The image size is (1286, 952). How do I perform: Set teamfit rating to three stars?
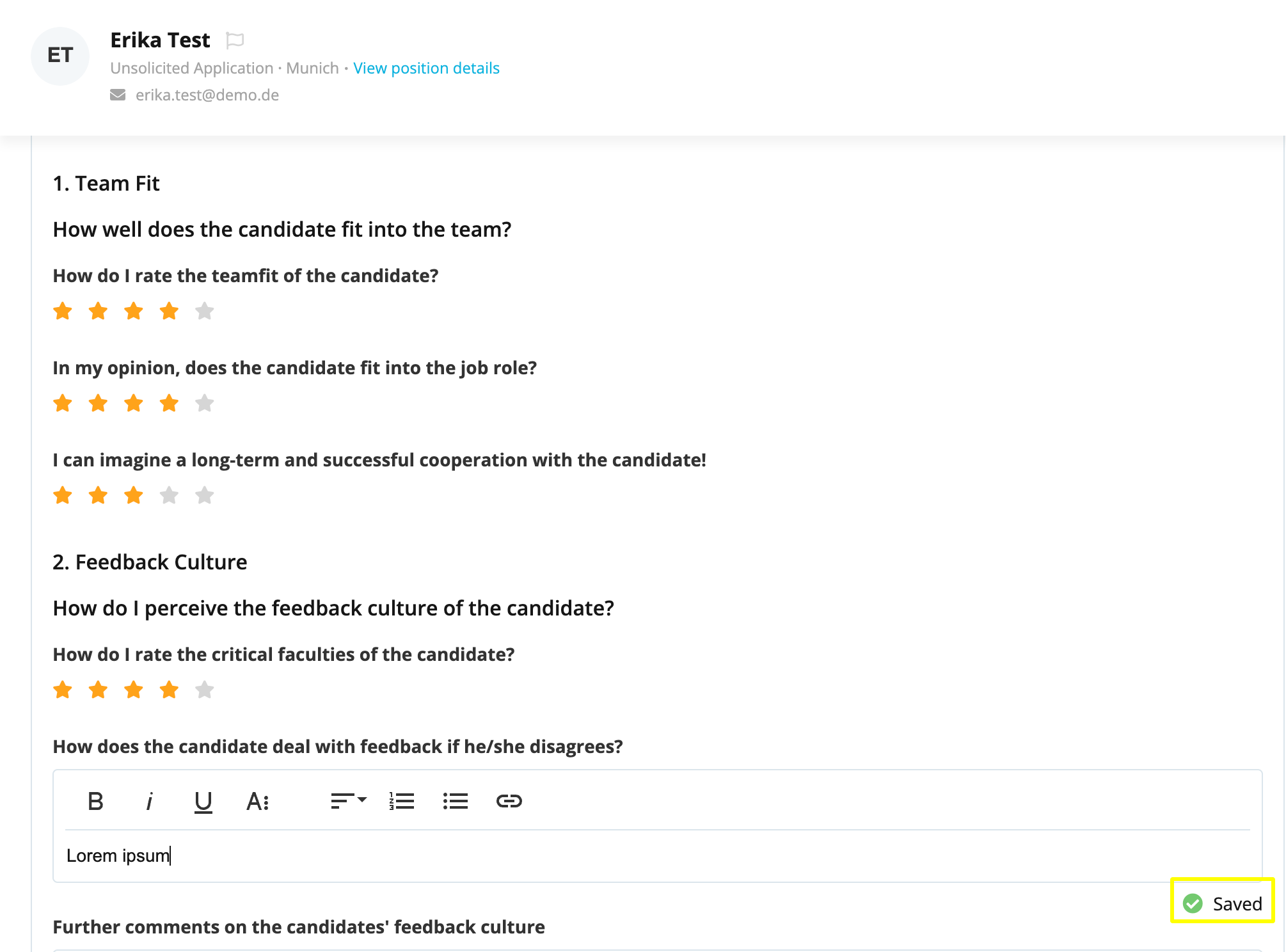pos(134,312)
